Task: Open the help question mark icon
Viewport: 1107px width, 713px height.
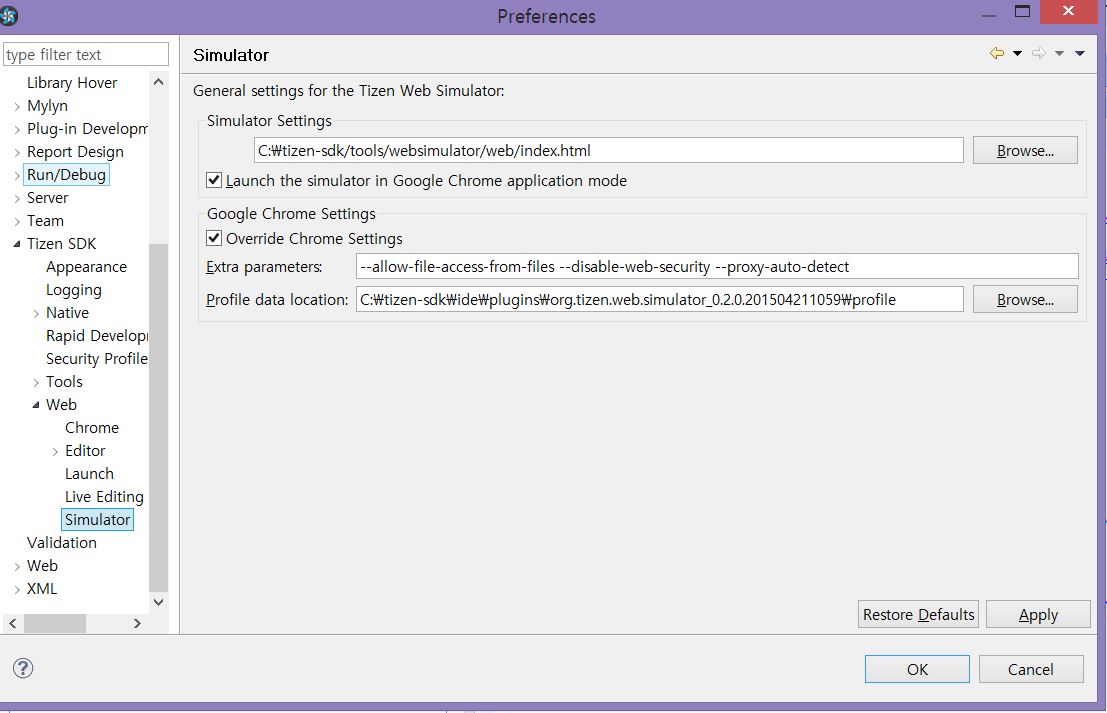Action: [23, 668]
